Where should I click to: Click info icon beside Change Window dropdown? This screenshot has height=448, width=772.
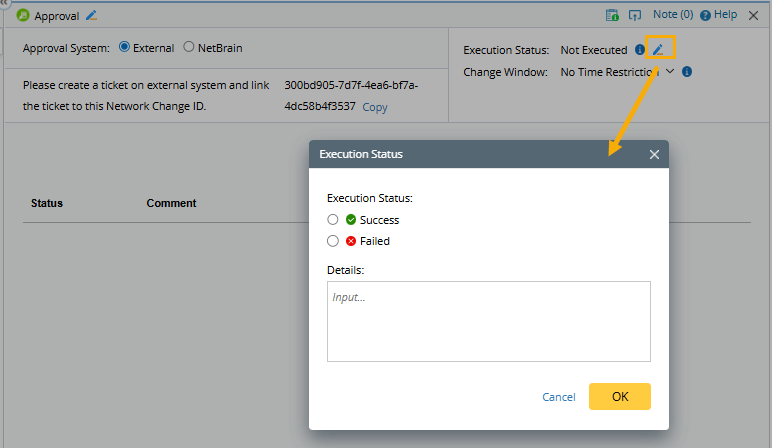point(687,72)
